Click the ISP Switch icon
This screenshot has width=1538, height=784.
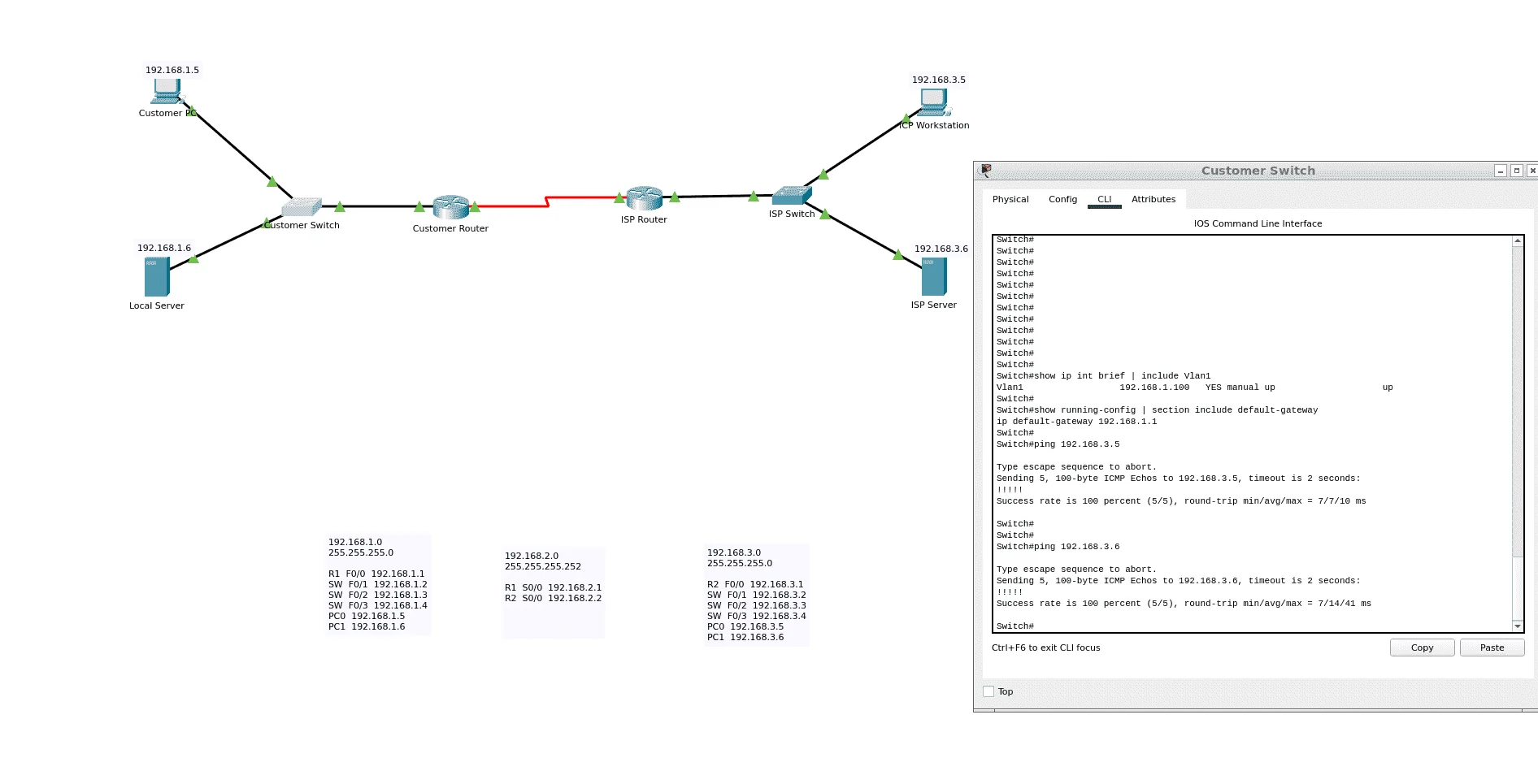point(792,196)
